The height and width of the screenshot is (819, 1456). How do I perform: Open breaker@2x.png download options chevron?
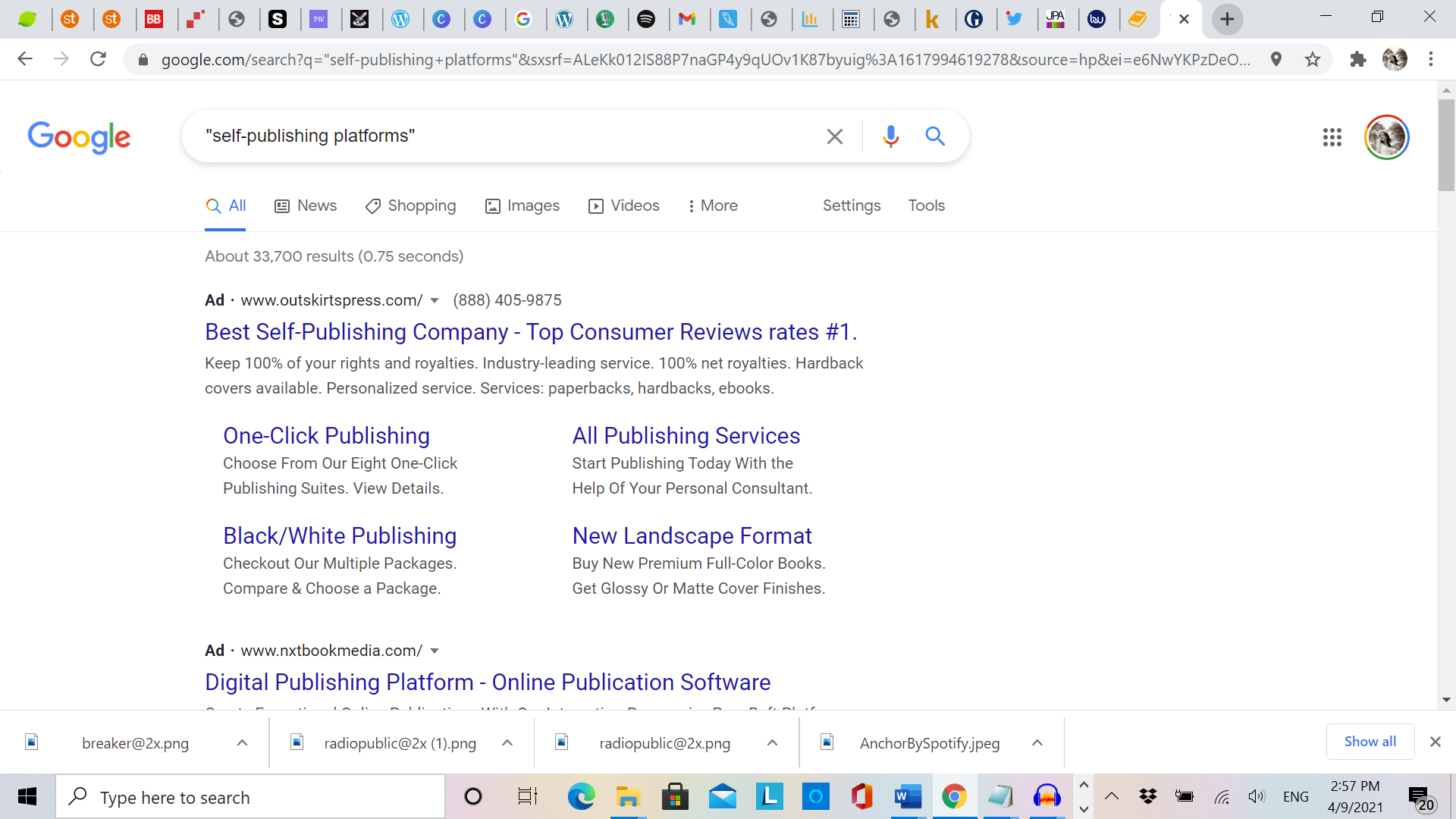(242, 743)
